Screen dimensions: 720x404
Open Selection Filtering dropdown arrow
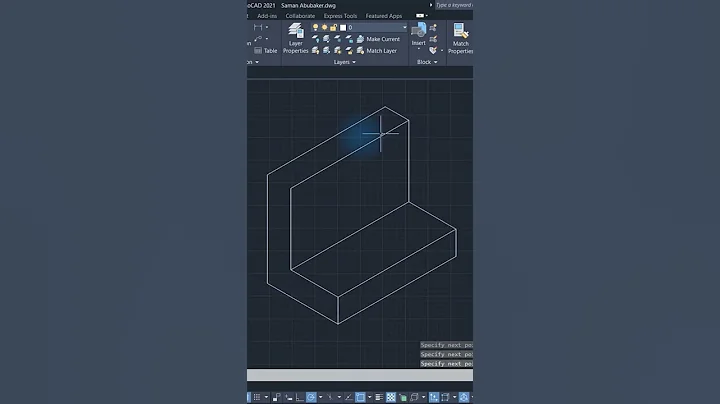pos(455,397)
